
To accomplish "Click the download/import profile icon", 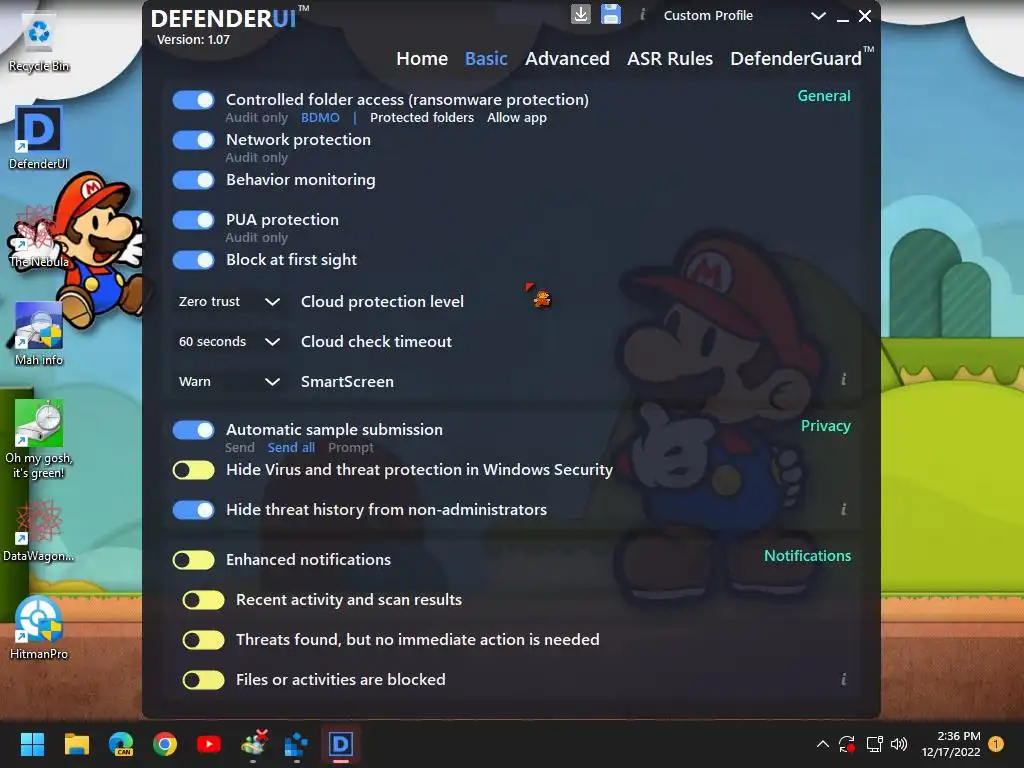I will pos(581,14).
